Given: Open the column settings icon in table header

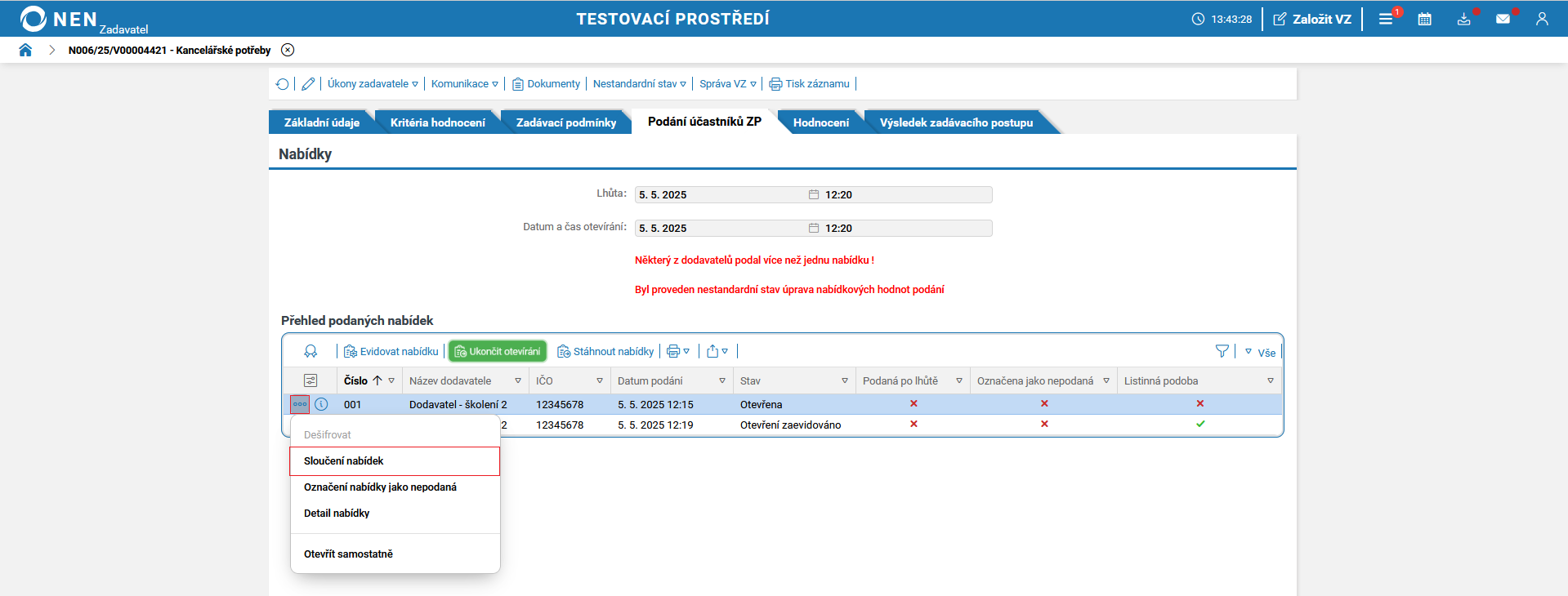Looking at the screenshot, I should coord(310,380).
